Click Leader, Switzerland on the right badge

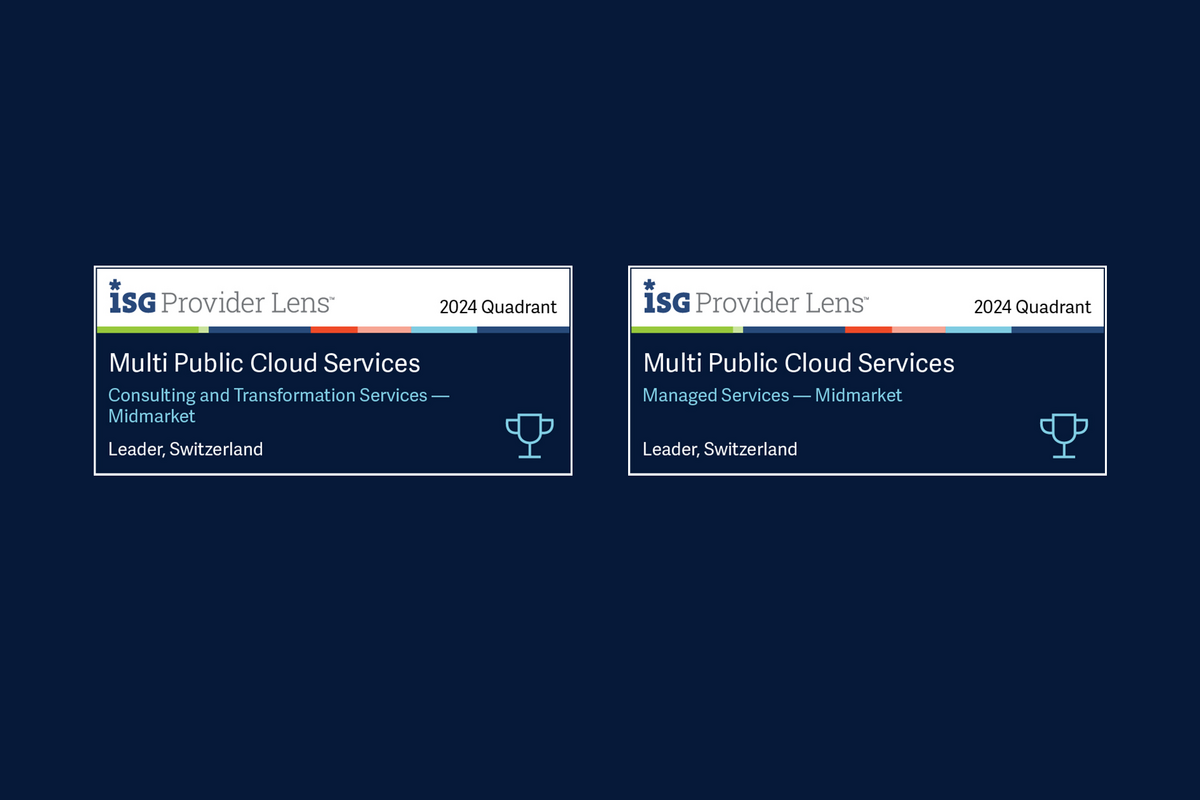pos(720,449)
